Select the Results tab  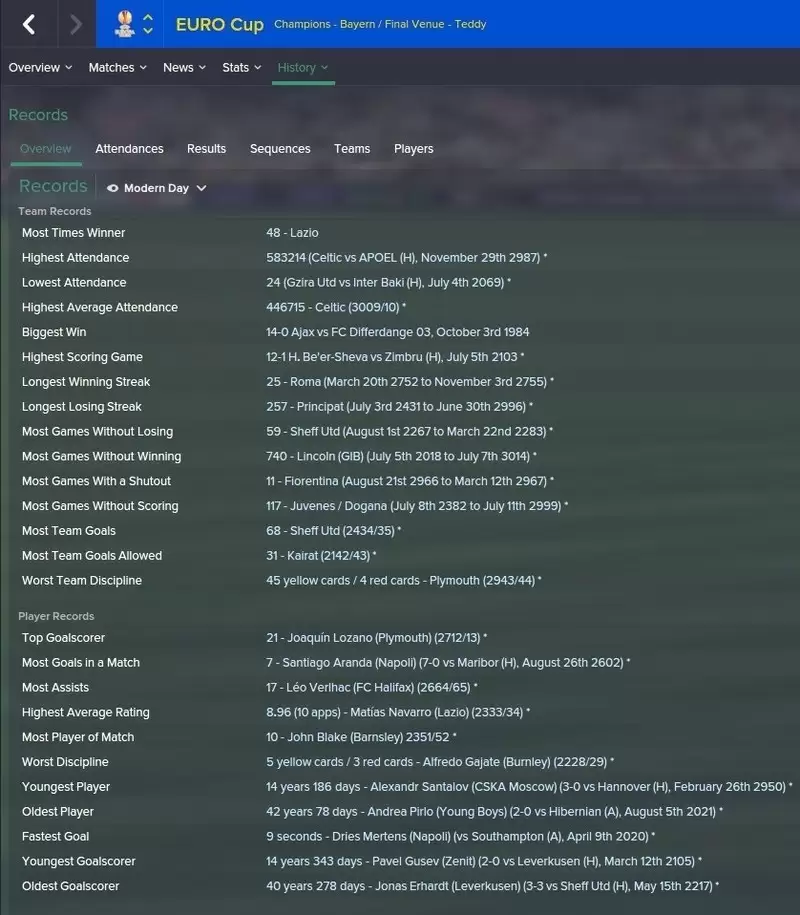pyautogui.click(x=206, y=149)
